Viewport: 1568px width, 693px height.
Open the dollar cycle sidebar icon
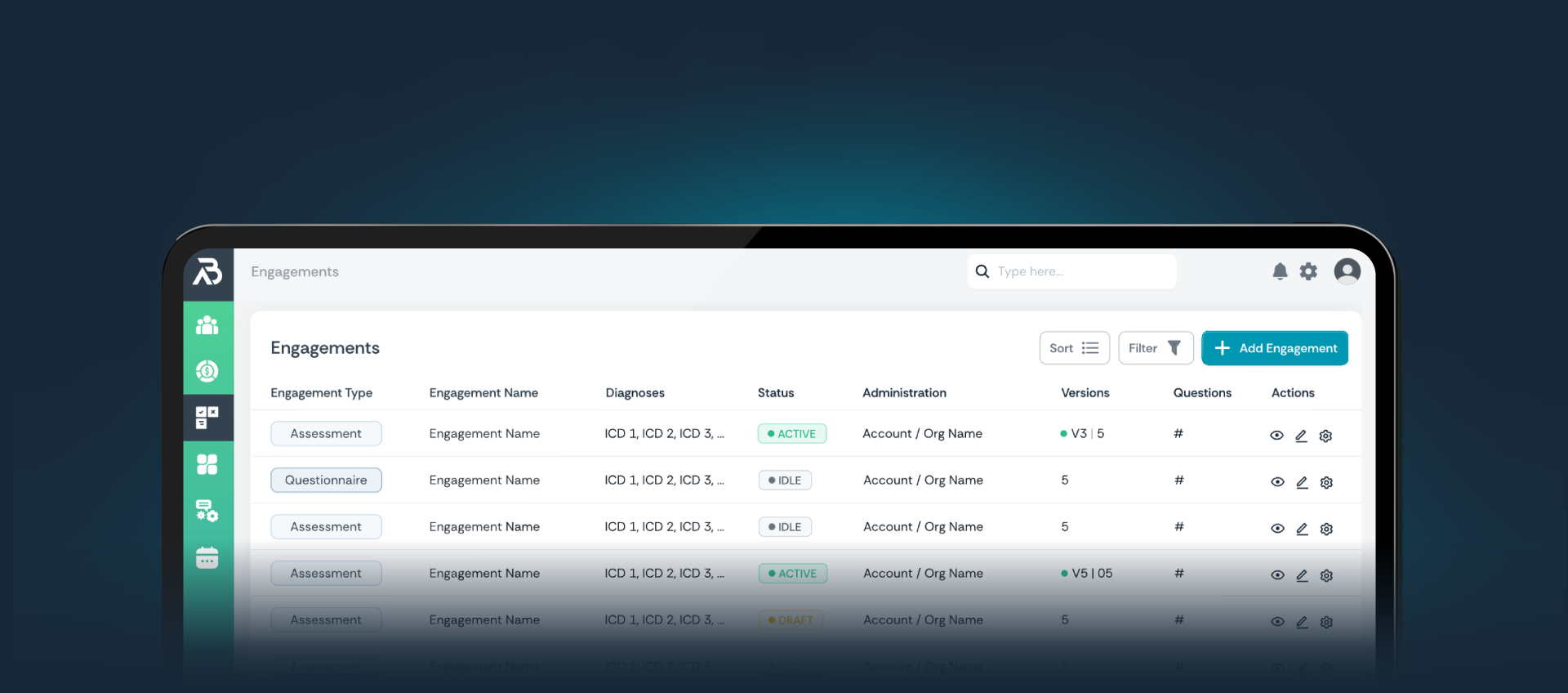[207, 372]
